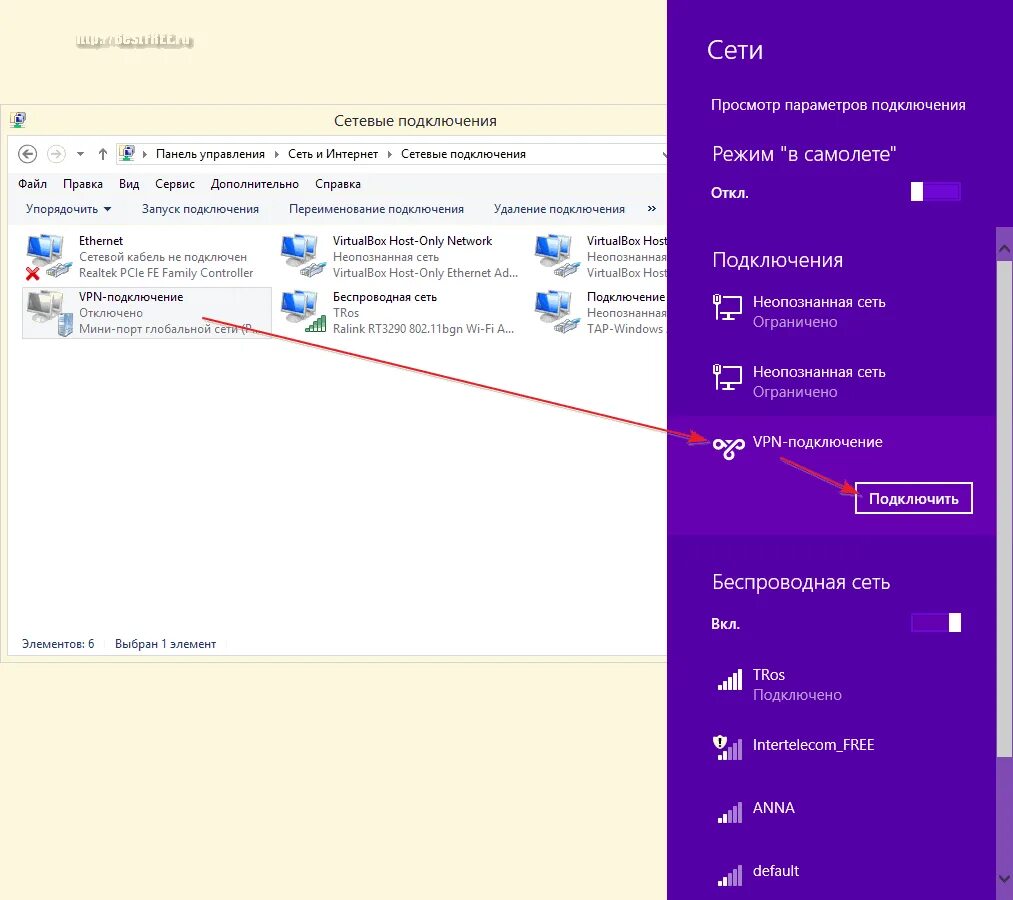Go back with the Back arrow
The image size is (1013, 900).
pos(27,154)
